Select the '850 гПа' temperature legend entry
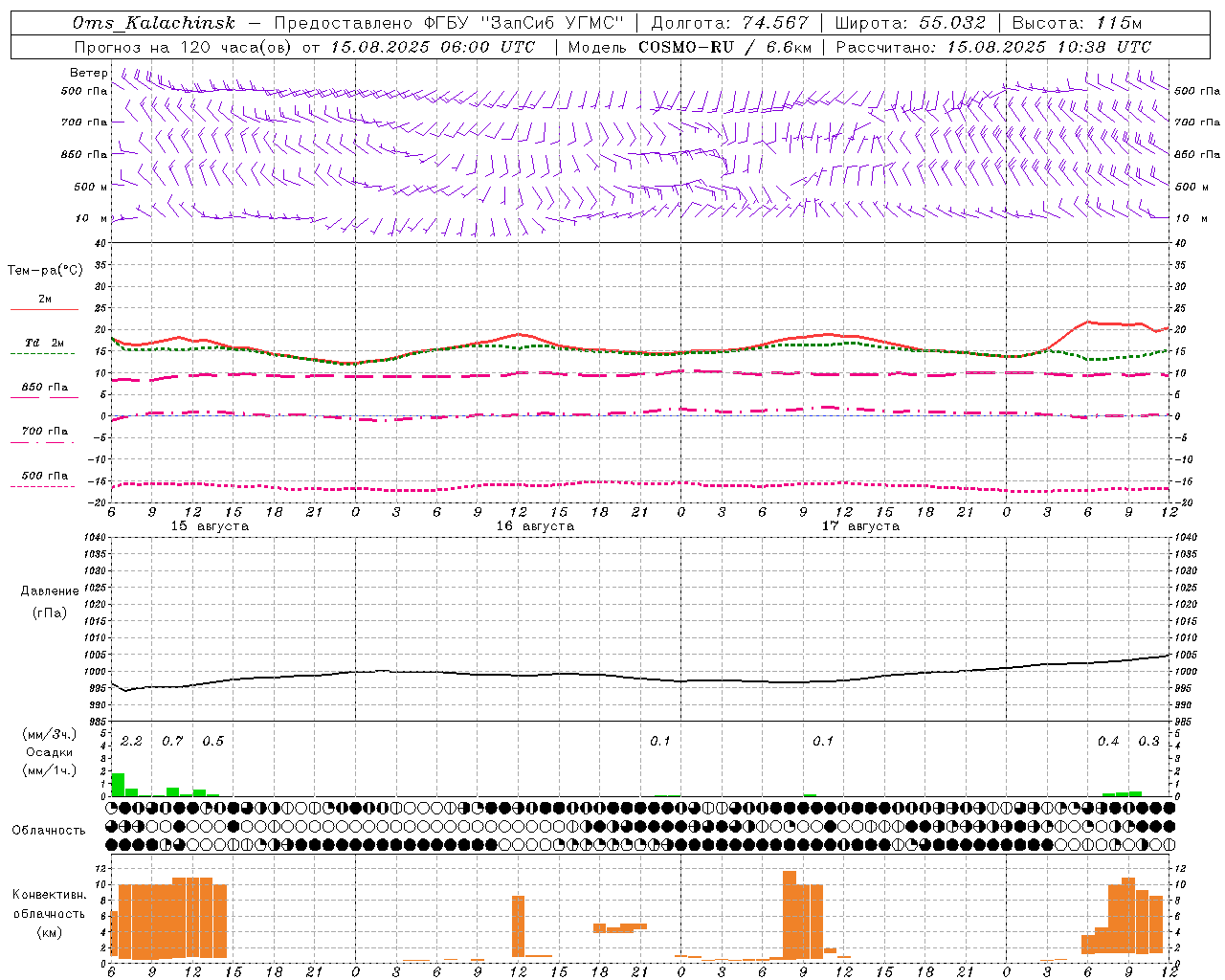This screenshot has height=980, width=1225. click(x=44, y=388)
